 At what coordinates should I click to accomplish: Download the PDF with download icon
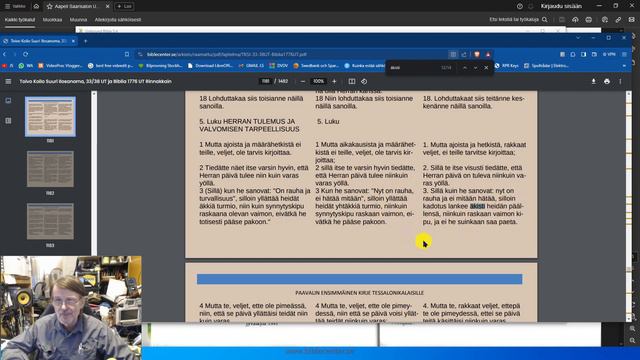[x=593, y=81]
